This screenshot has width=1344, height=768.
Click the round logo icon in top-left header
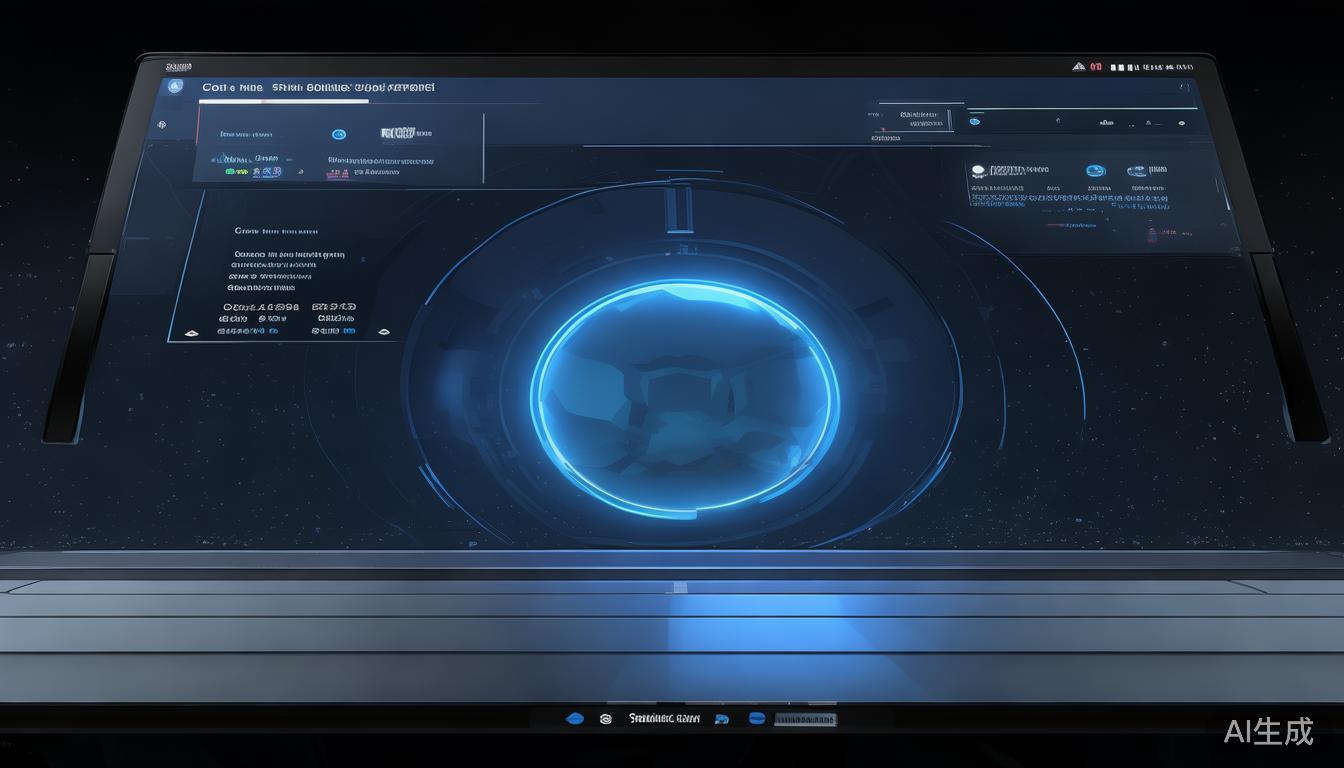[177, 87]
